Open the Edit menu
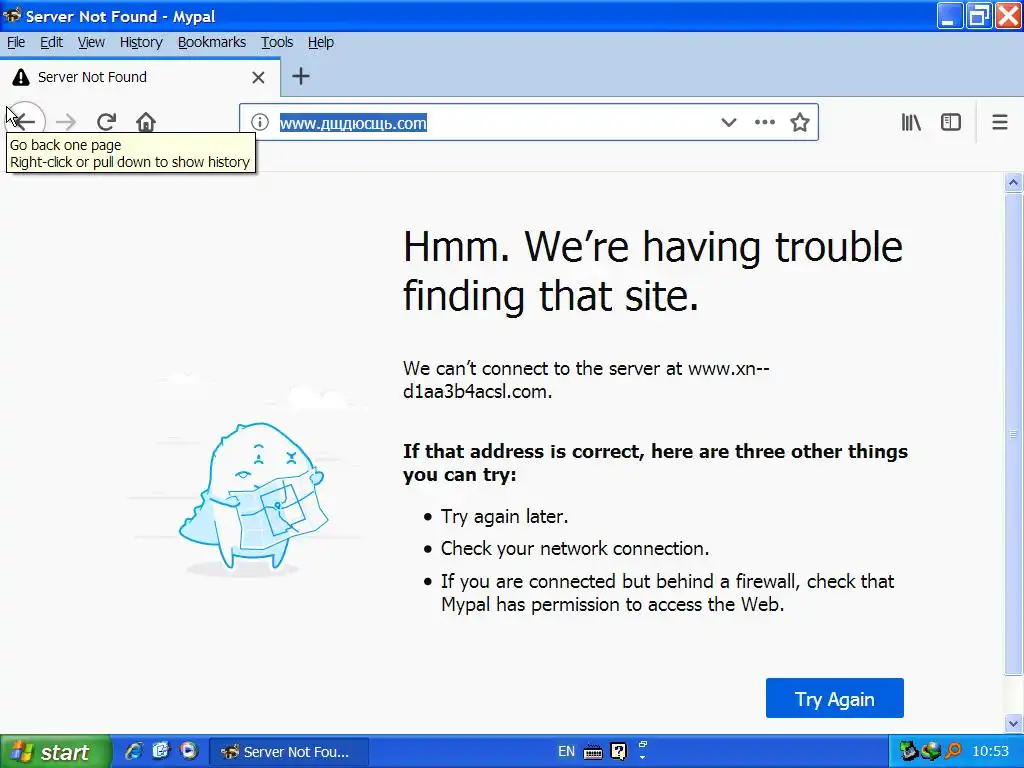Viewport: 1024px width, 768px height. tap(51, 42)
